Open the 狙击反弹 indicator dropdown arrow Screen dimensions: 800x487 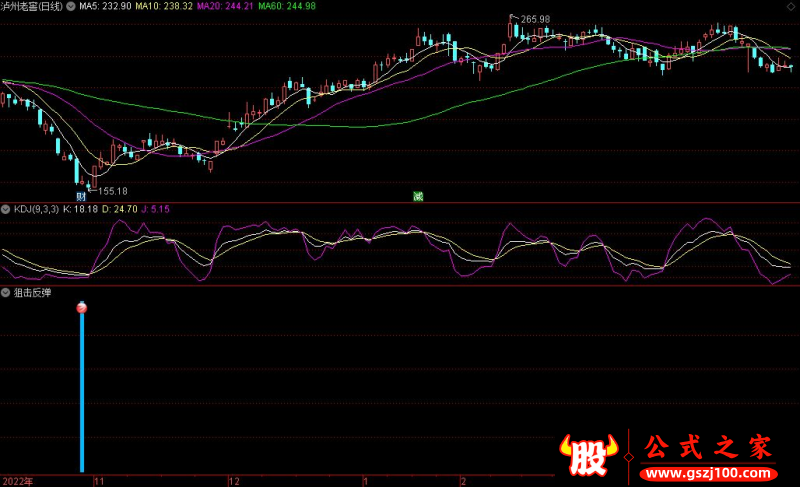coord(6,293)
